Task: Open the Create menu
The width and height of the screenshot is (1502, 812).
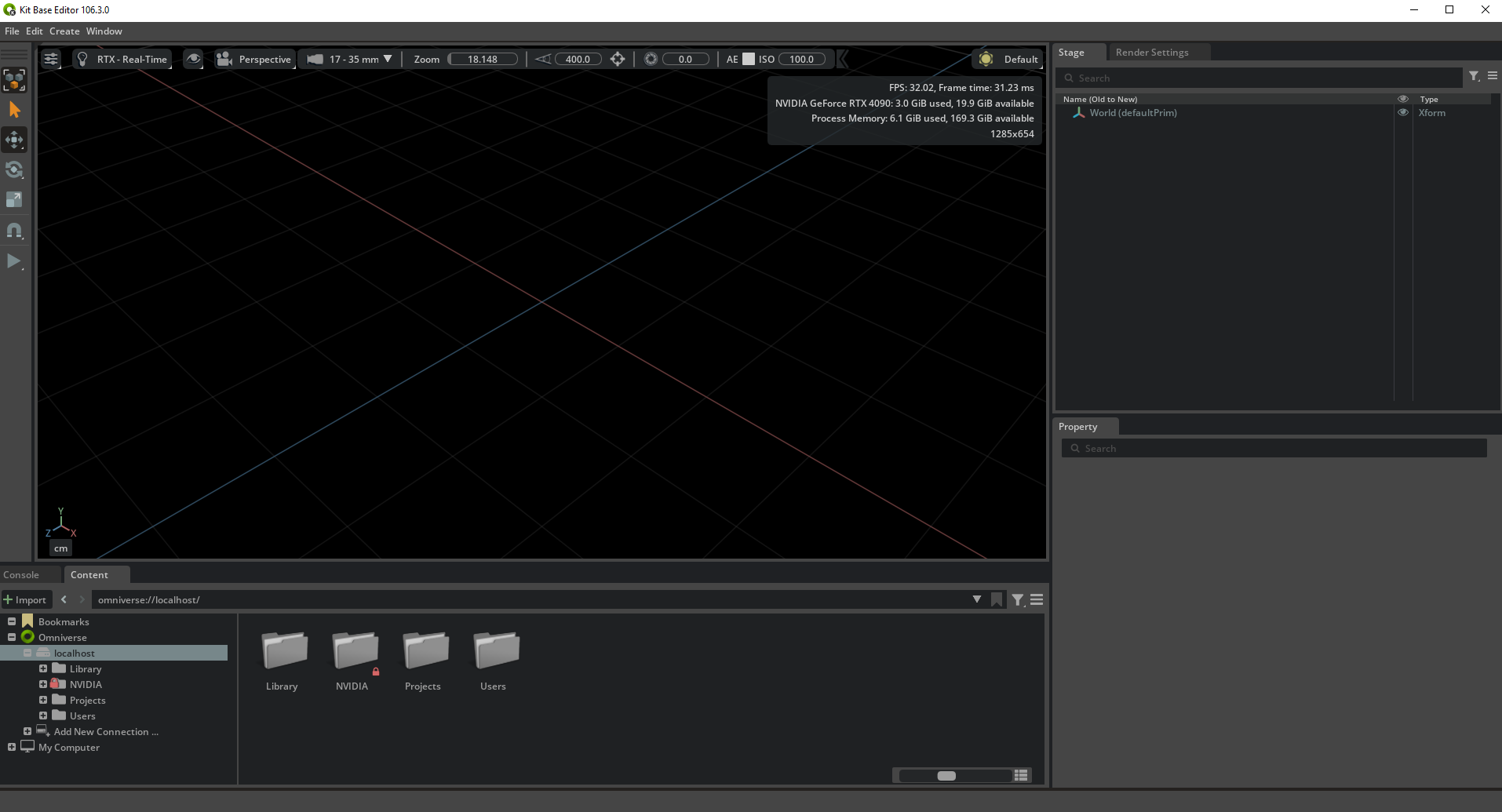Action: pyautogui.click(x=64, y=31)
